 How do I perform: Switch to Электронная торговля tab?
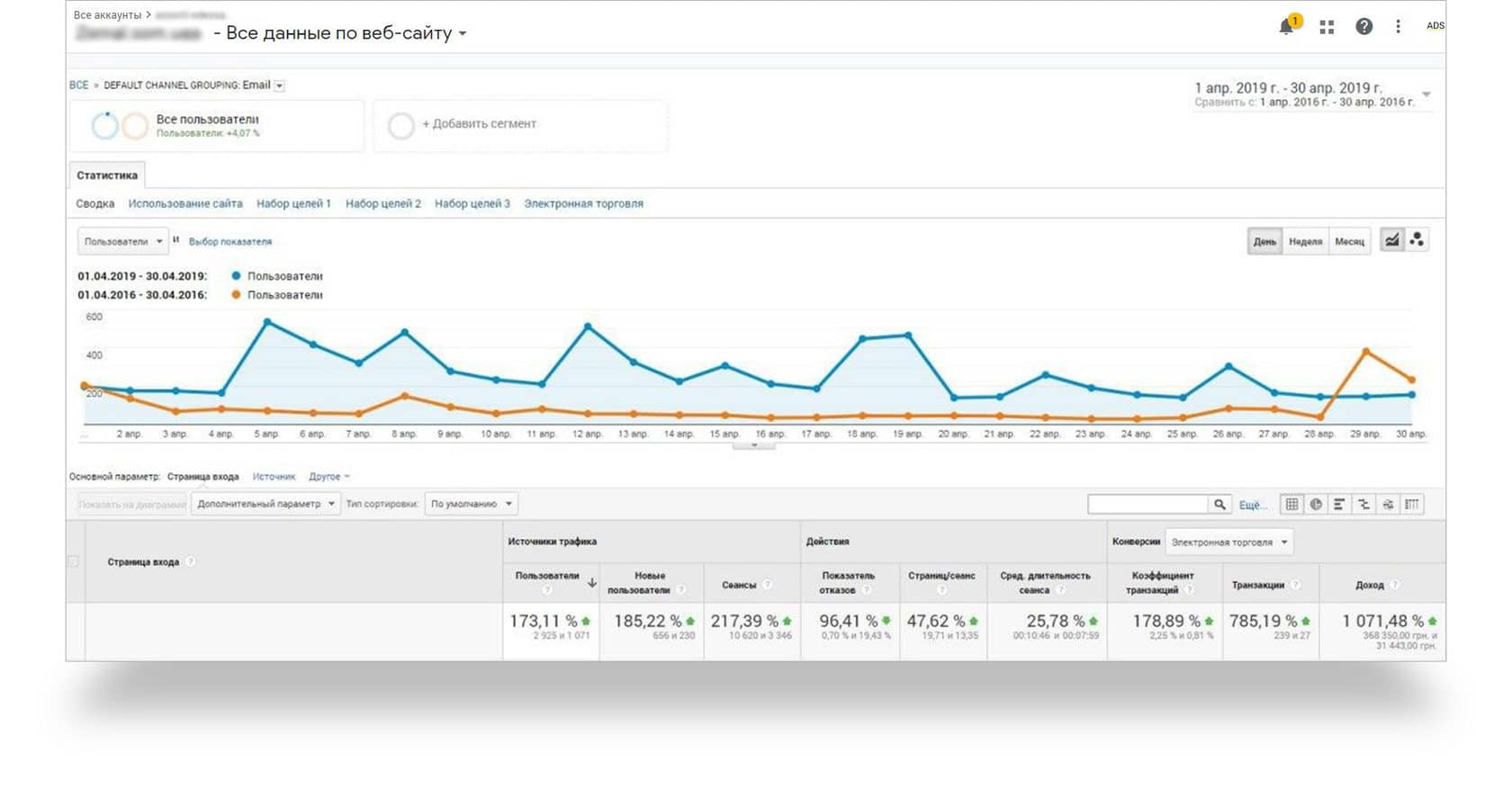(x=583, y=203)
